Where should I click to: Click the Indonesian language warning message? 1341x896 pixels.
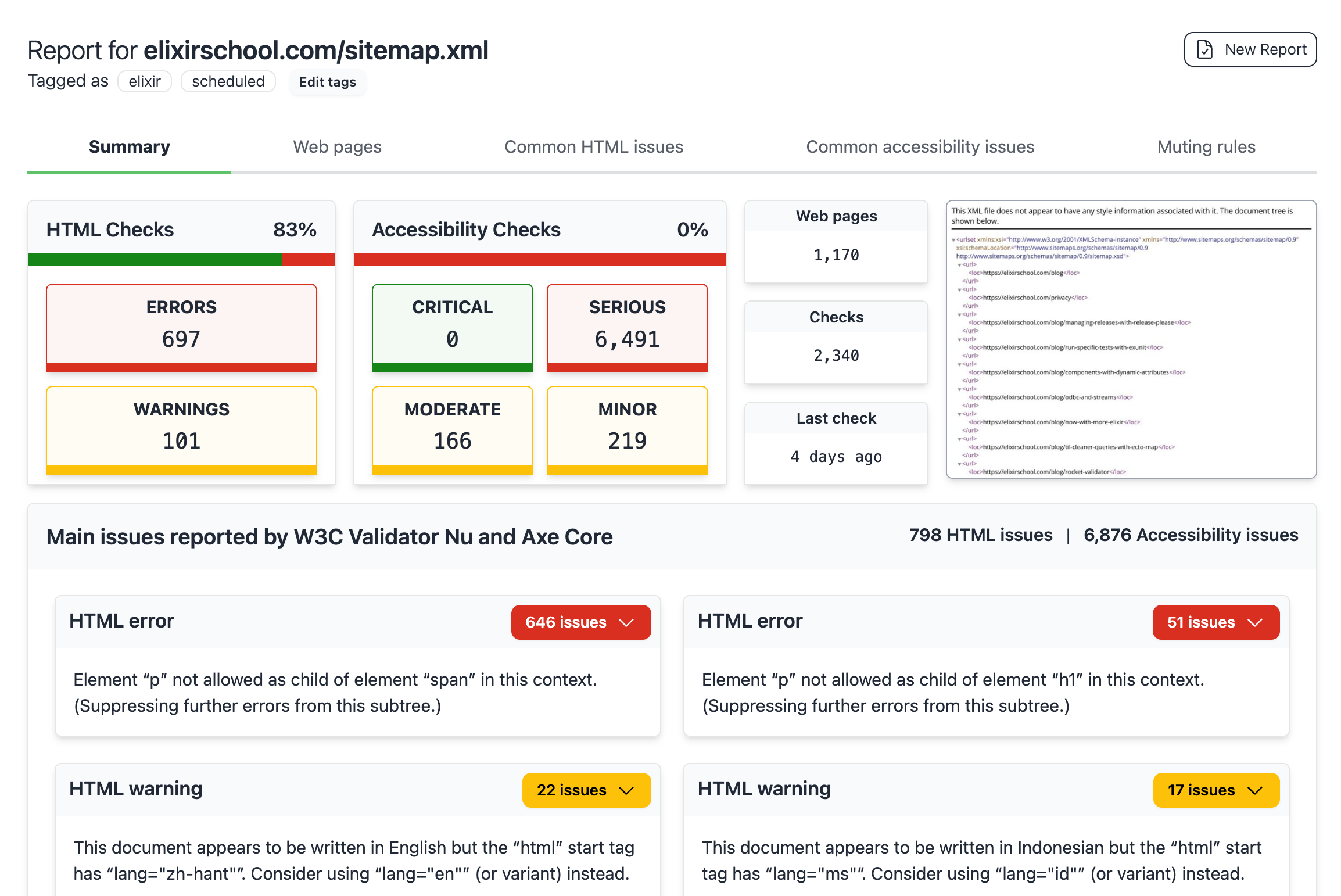pyautogui.click(x=982, y=861)
